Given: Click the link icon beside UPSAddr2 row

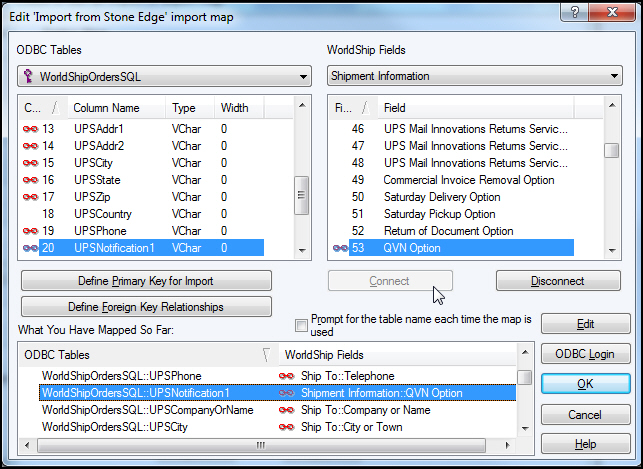Looking at the screenshot, I should pos(30,146).
